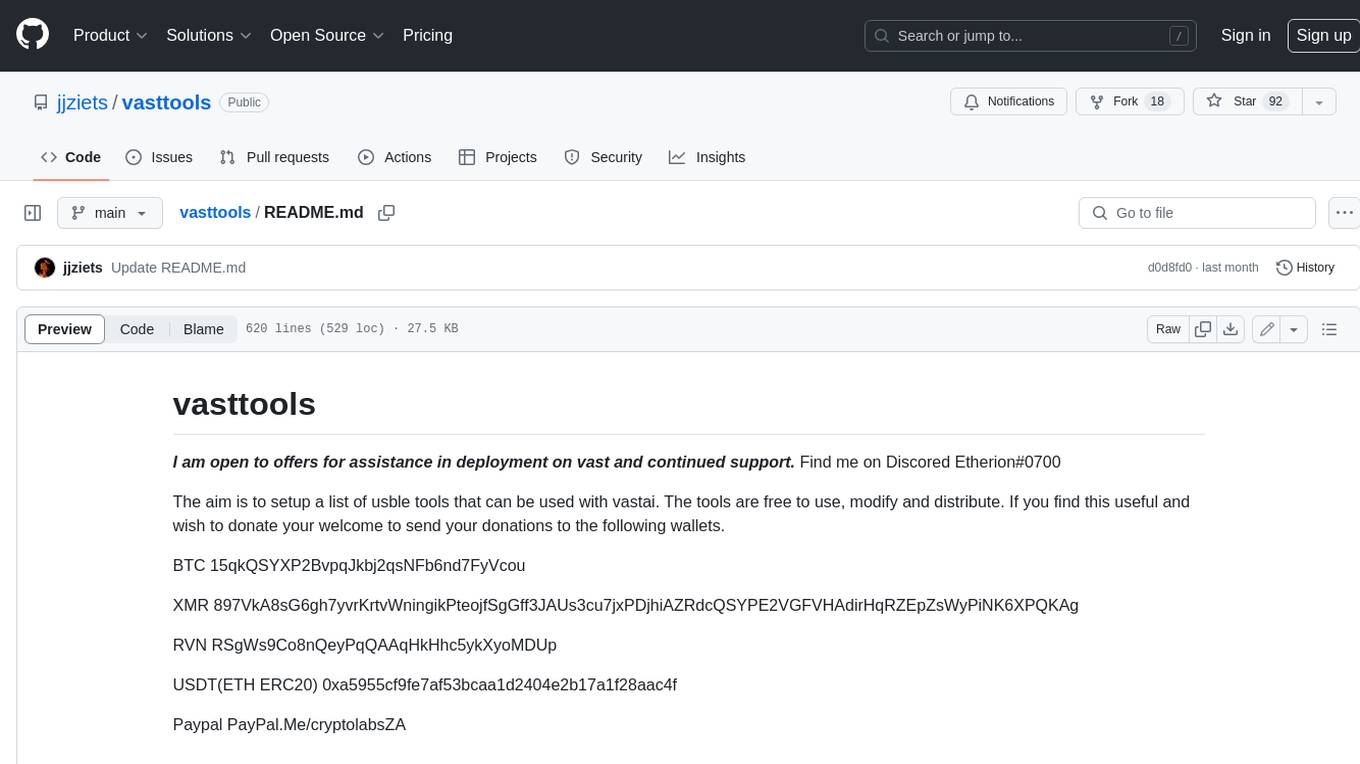Expand the Solutions menu
The width and height of the screenshot is (1360, 764).
[209, 35]
